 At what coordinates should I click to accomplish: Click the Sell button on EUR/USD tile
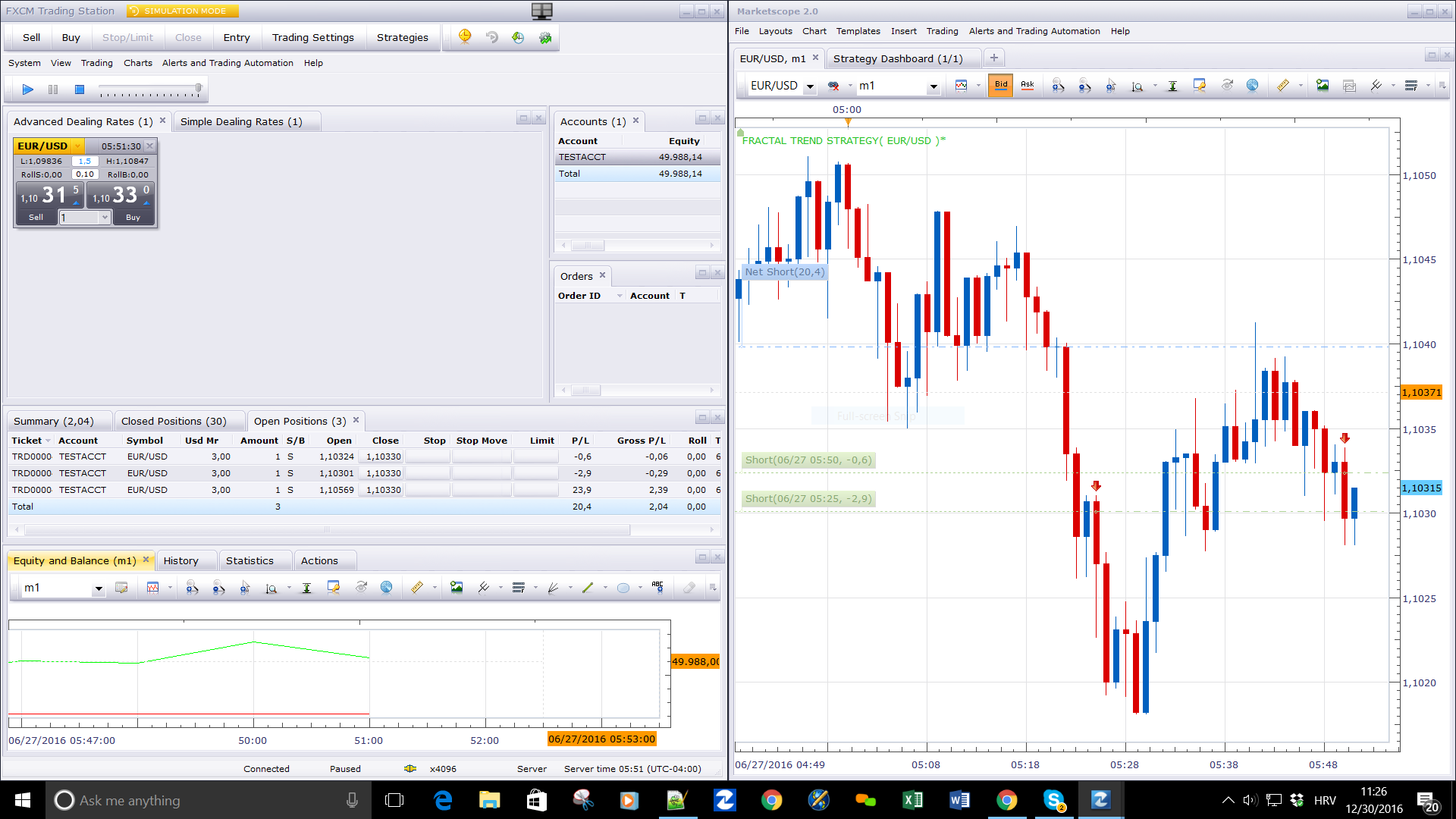pyautogui.click(x=36, y=218)
